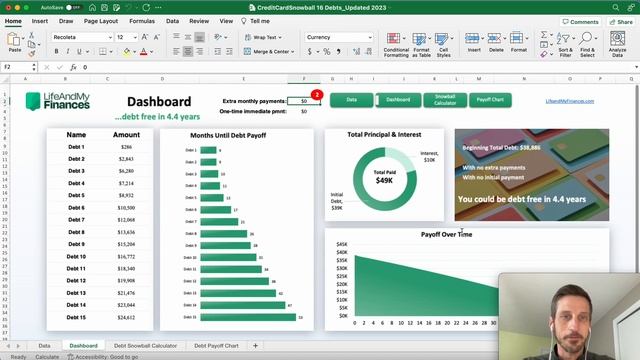Open the Insert ribbon tab

[40, 21]
